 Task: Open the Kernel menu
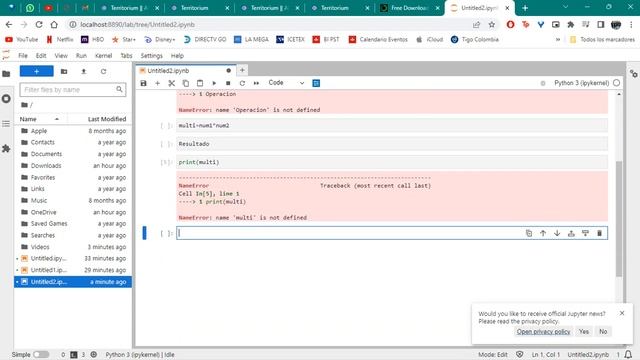tap(103, 56)
